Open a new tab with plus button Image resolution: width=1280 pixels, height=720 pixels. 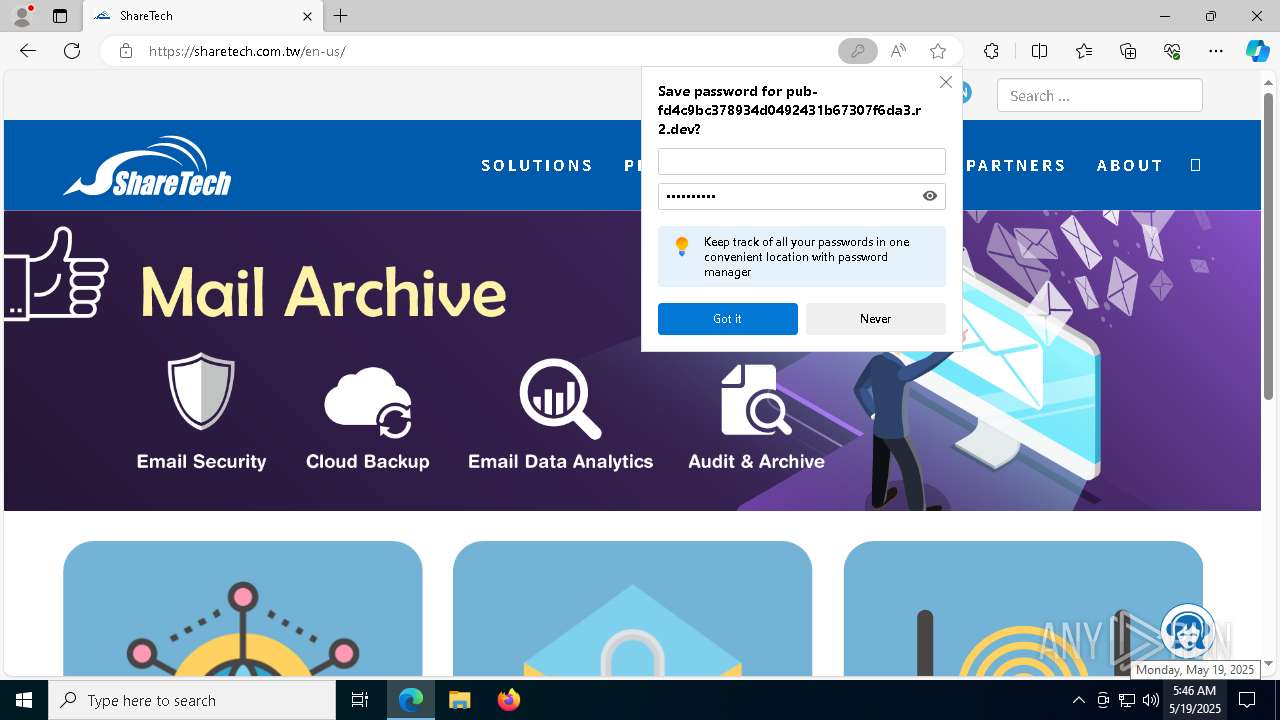coord(340,16)
